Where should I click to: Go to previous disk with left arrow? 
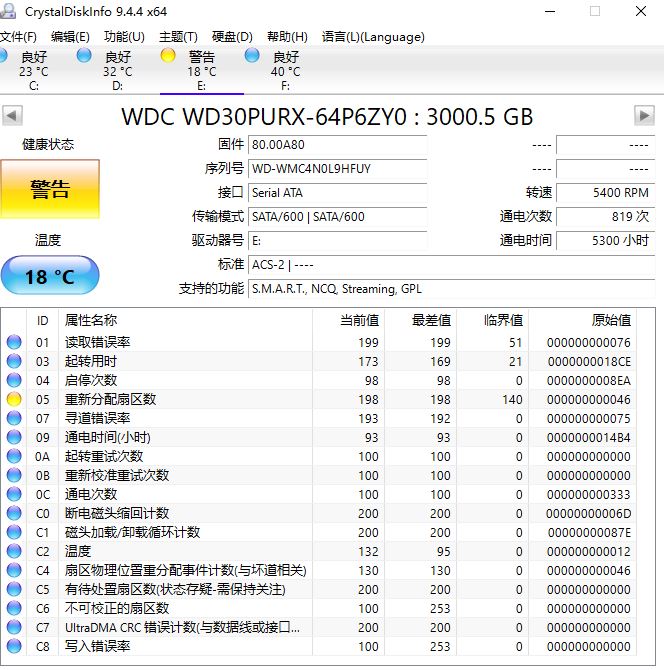(x=12, y=115)
